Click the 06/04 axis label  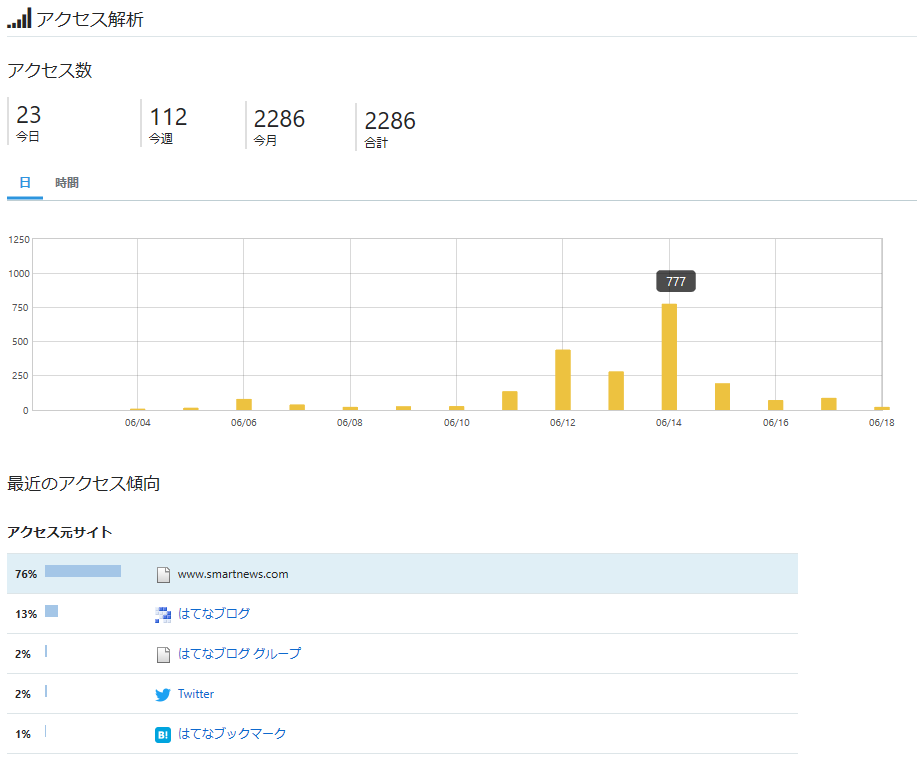[x=137, y=423]
